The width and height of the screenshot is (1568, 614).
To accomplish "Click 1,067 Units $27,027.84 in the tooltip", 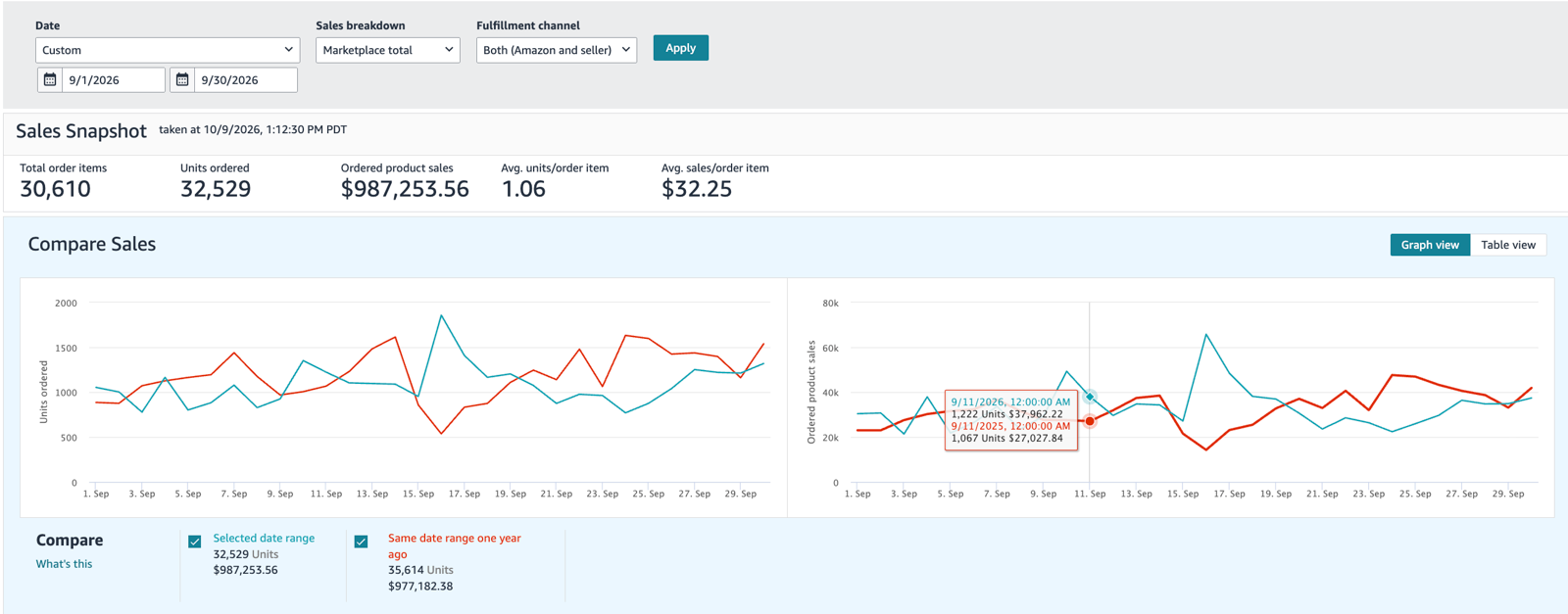I will [x=1006, y=438].
